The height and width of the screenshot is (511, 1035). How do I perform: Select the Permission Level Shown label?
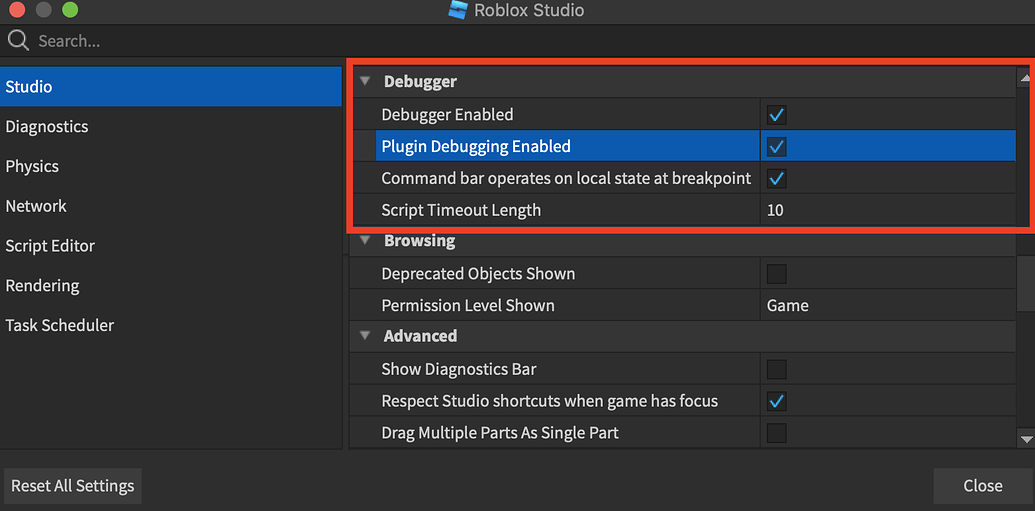pos(467,306)
